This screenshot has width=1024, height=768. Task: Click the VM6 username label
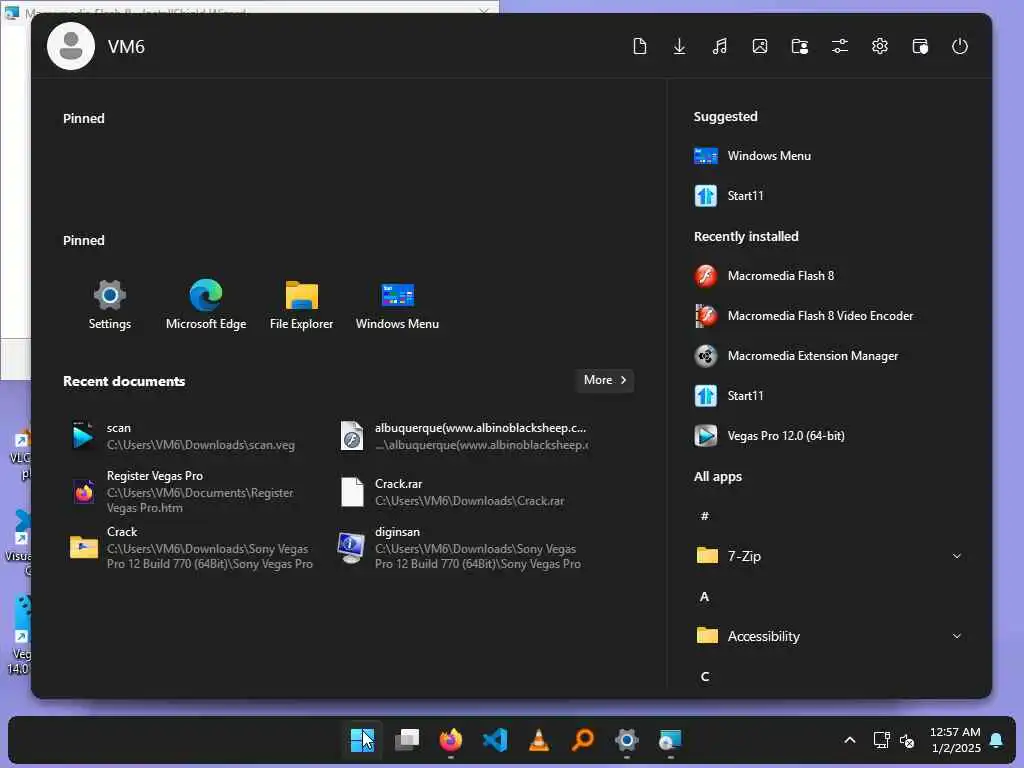[126, 47]
